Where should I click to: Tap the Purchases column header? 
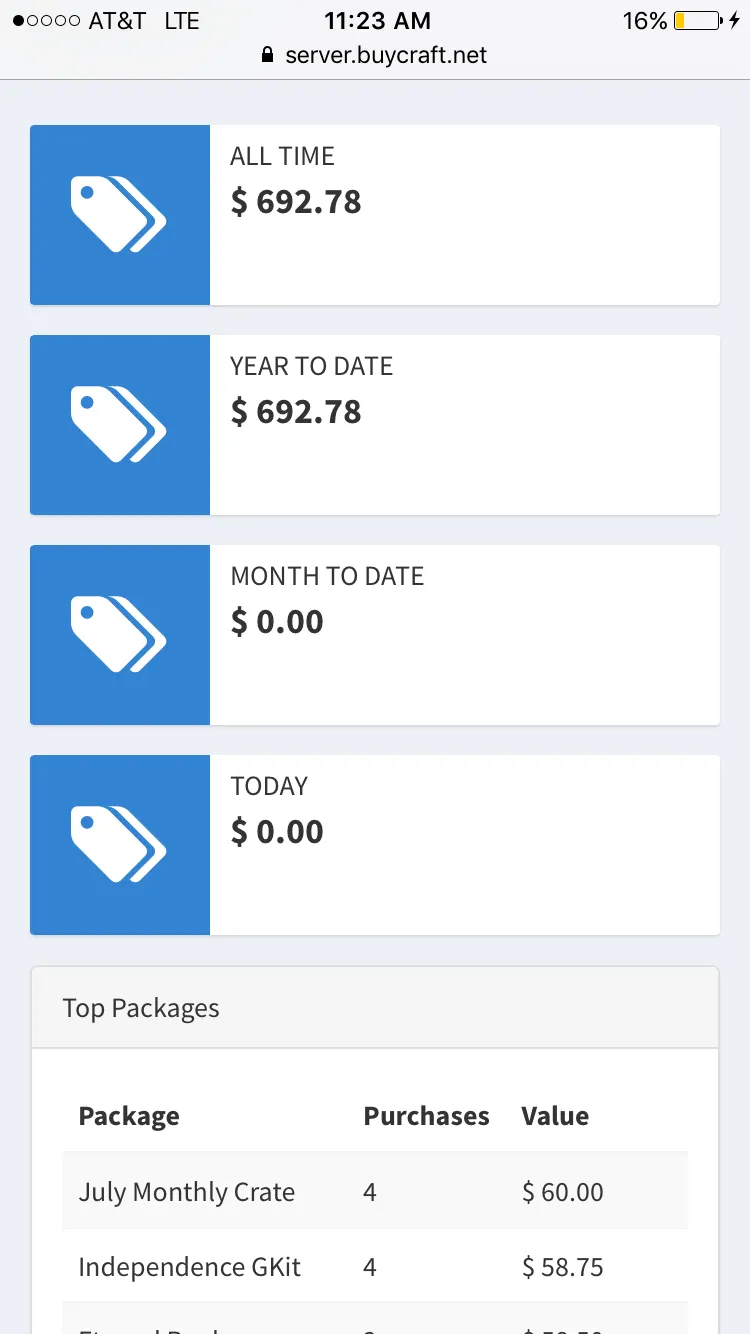(x=426, y=1116)
